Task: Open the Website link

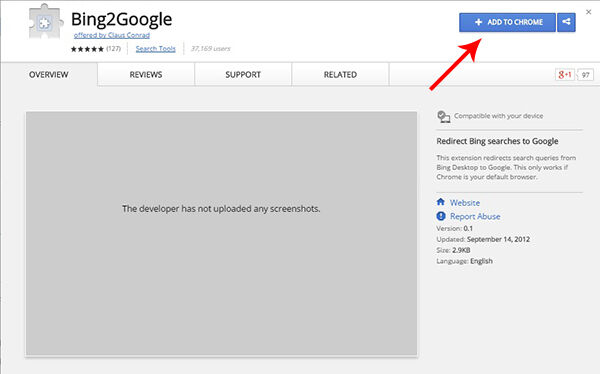Action: tap(465, 203)
